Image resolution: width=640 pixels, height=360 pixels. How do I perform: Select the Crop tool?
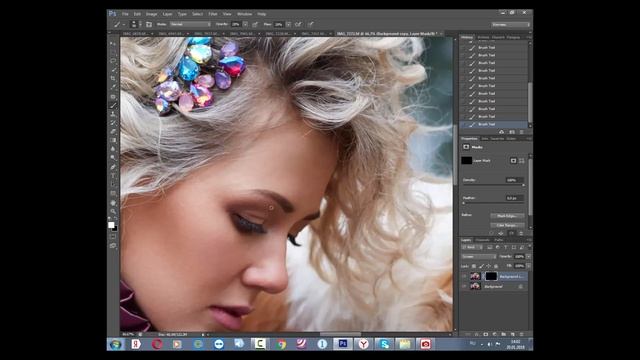113,78
